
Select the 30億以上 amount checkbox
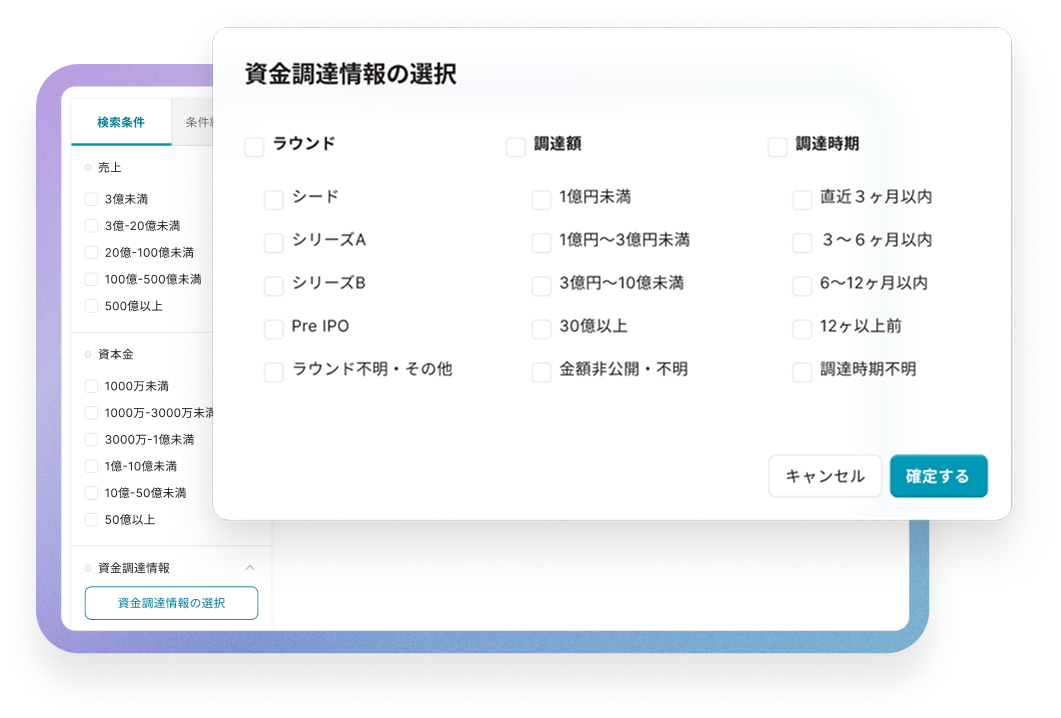click(541, 329)
